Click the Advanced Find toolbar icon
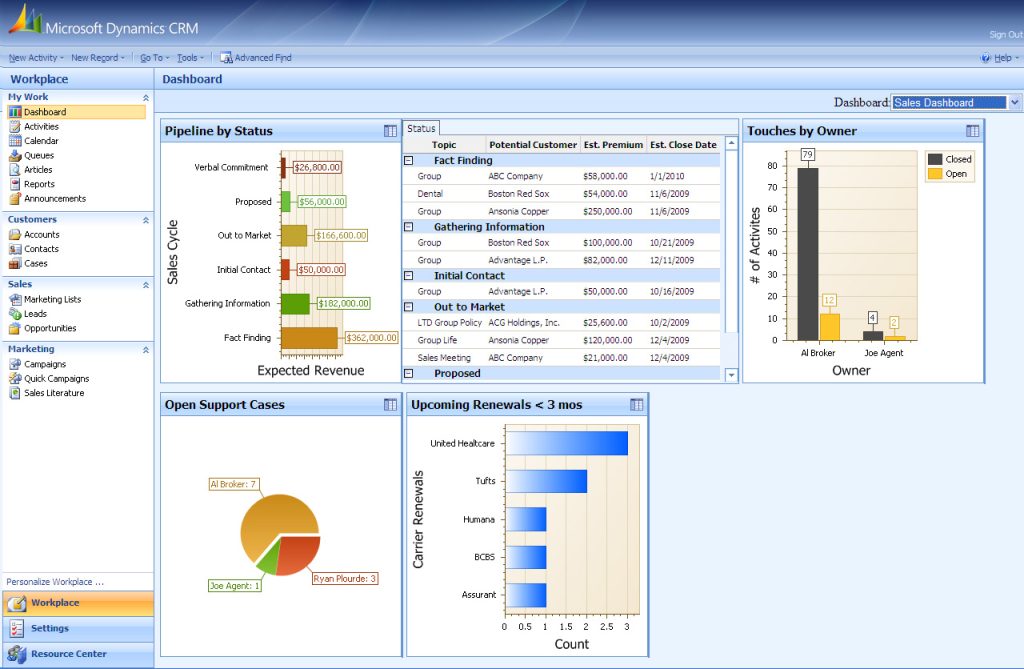Screen dimensions: 1024x669 [x=226, y=58]
